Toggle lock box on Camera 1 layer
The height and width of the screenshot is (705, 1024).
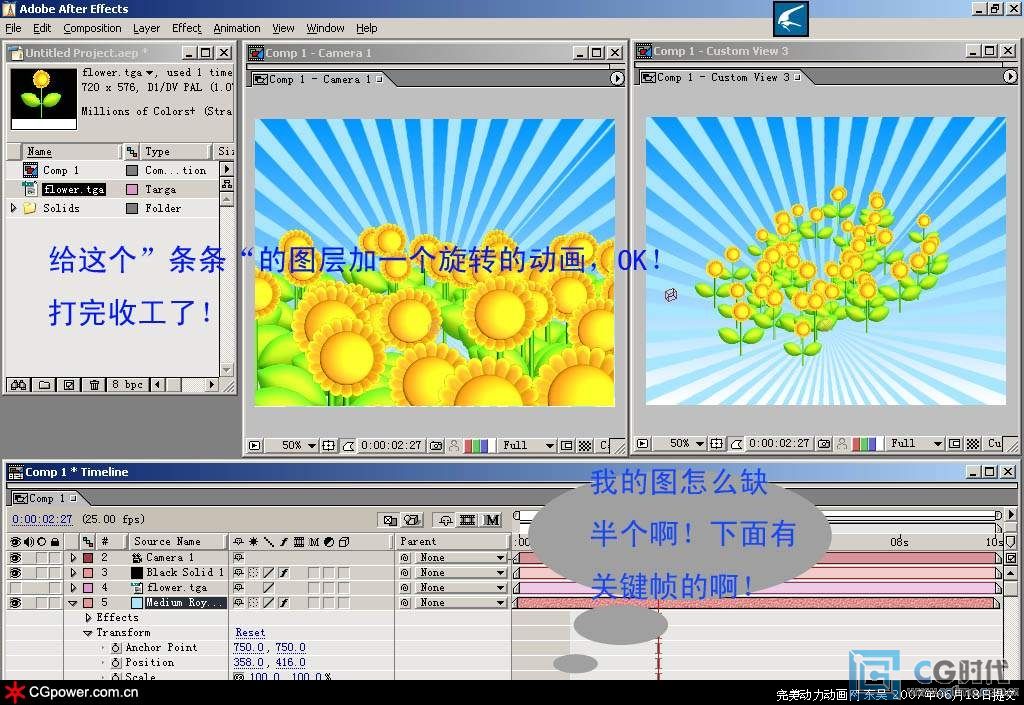55,558
